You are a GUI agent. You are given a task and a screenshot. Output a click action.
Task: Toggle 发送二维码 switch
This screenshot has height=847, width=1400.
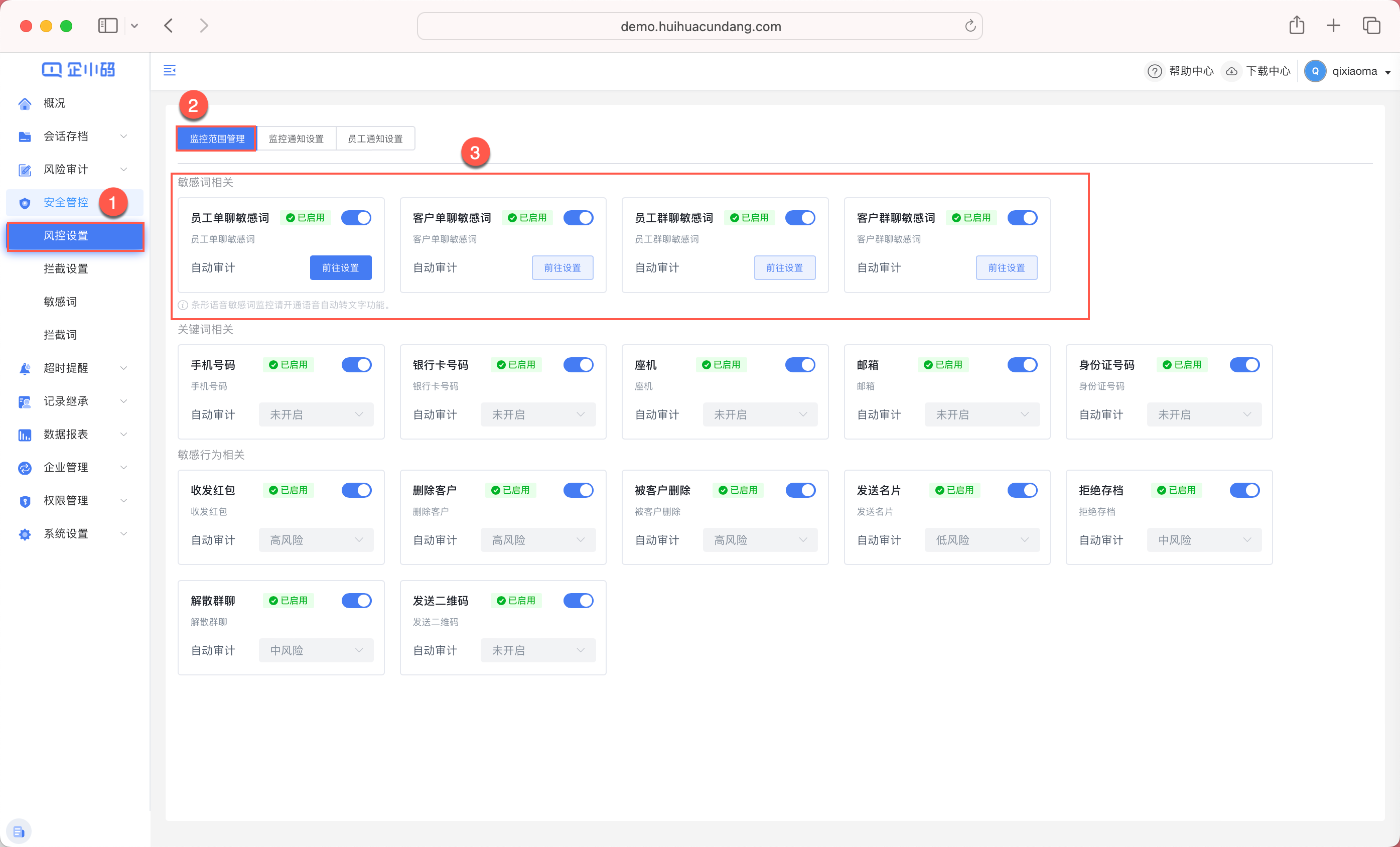[579, 601]
